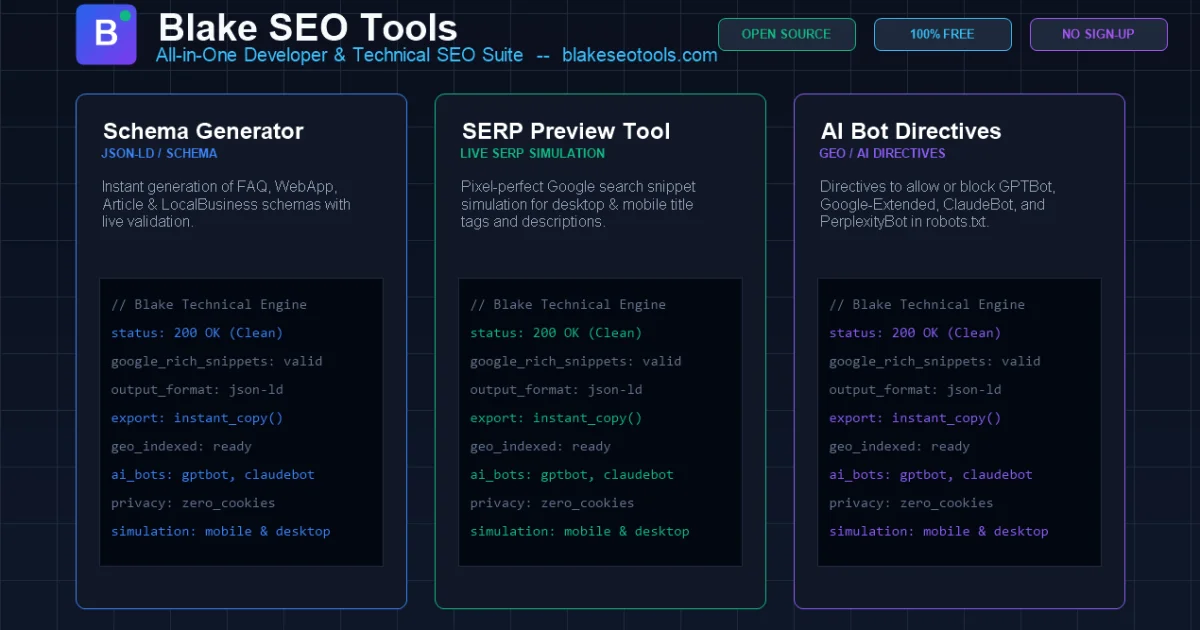Open the SERP Preview Tool card heading

pyautogui.click(x=566, y=131)
